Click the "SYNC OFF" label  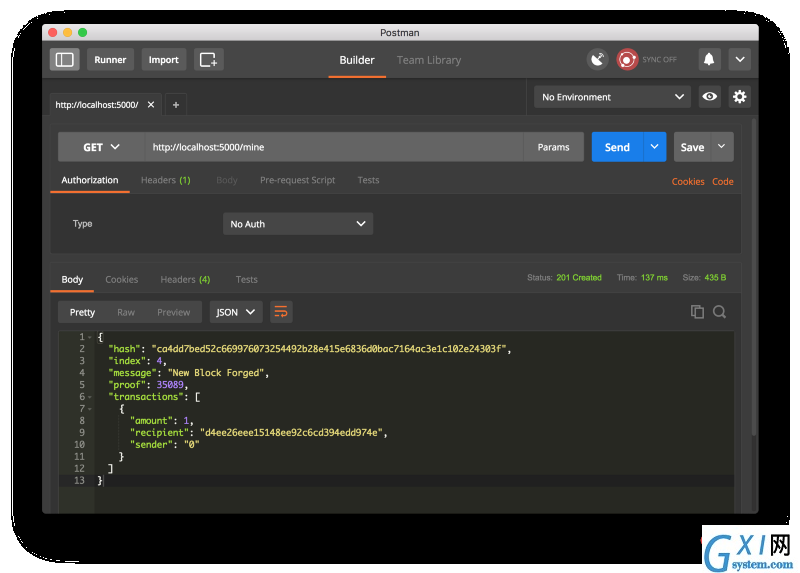tap(659, 60)
